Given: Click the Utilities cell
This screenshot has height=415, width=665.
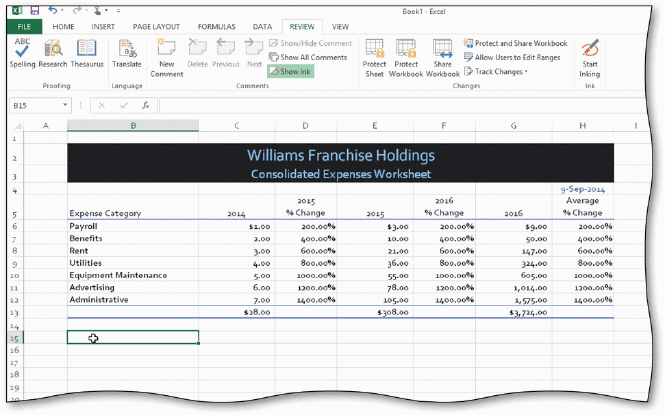Looking at the screenshot, I should pos(133,263).
